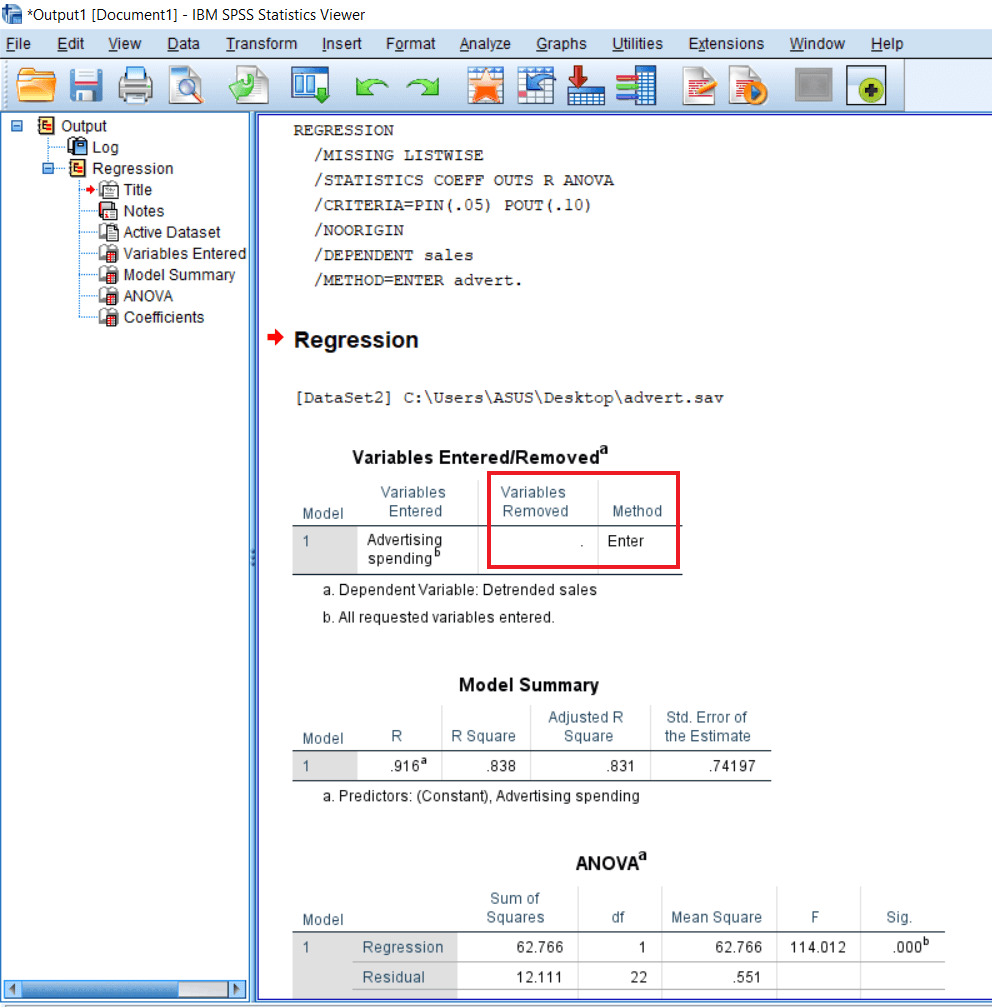The image size is (992, 1007).
Task: Open the Edit menu
Action: pos(70,44)
